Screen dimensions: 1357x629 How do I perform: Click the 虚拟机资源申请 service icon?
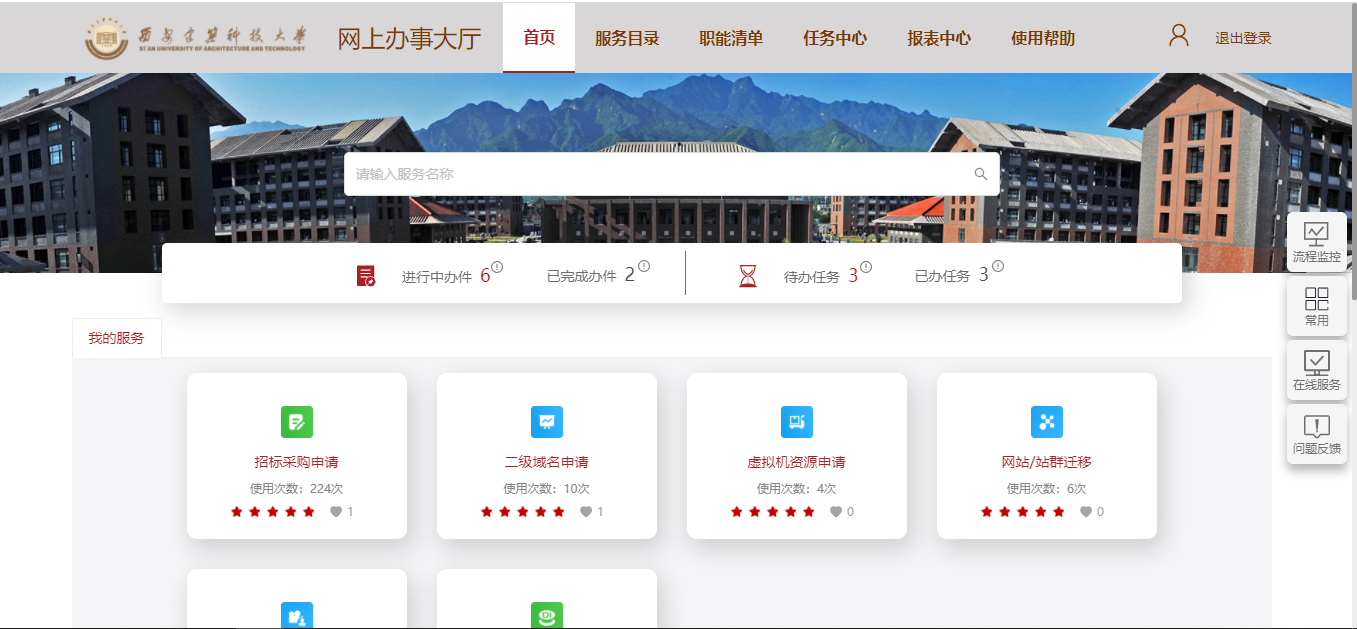pos(797,422)
